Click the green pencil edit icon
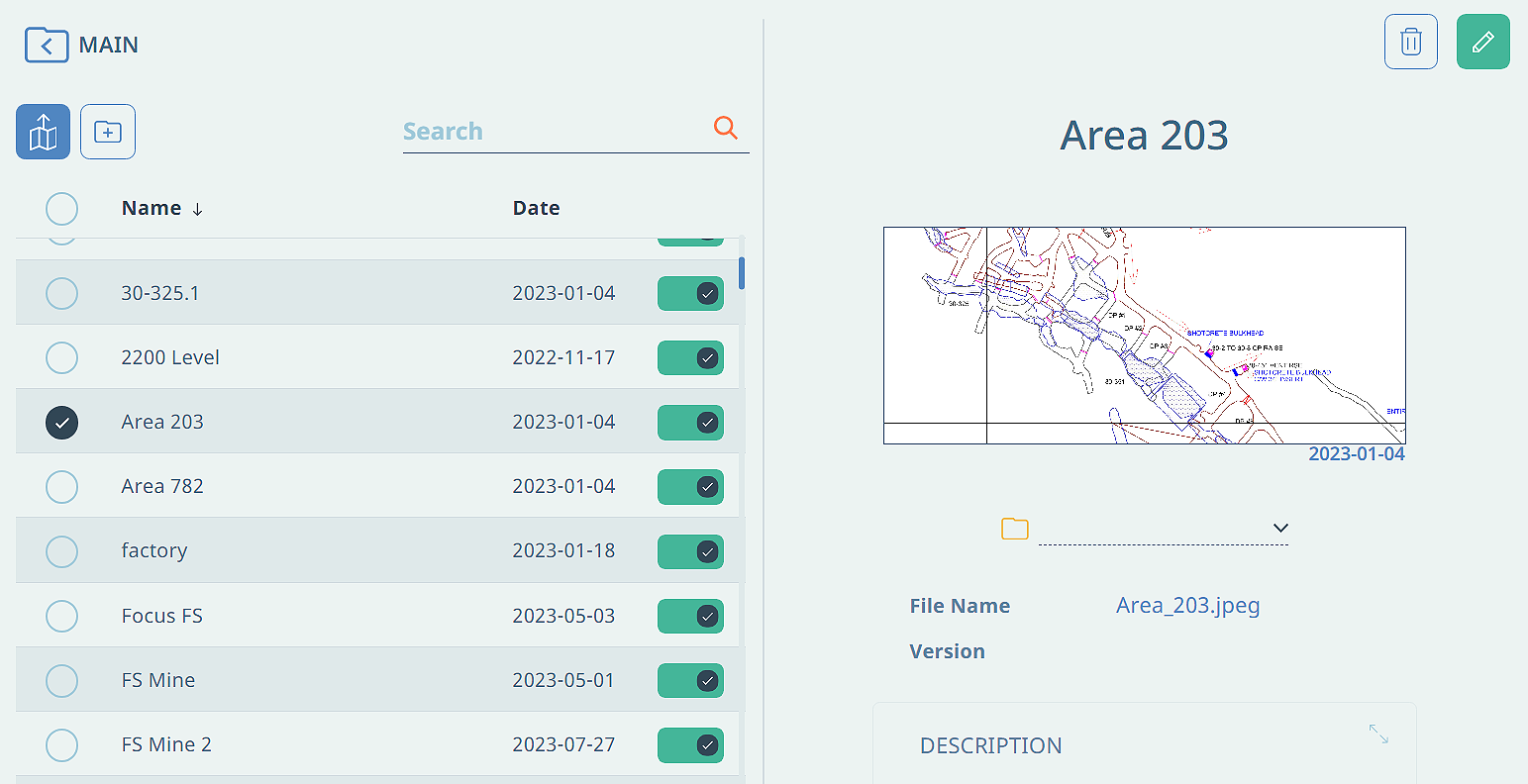The height and width of the screenshot is (784, 1528). click(x=1483, y=42)
